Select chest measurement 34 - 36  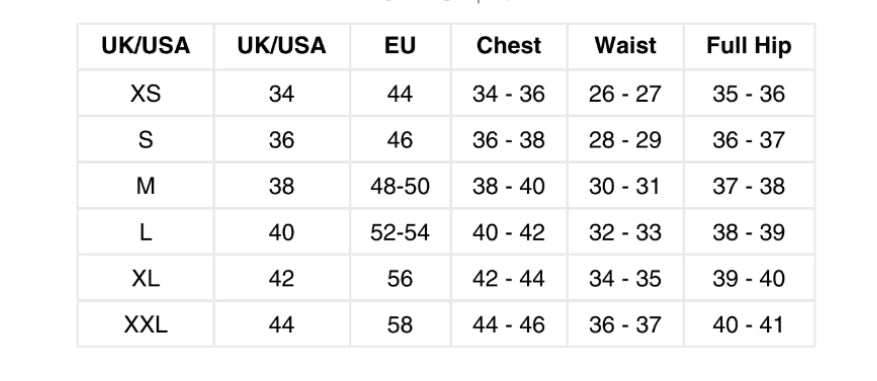coord(508,93)
